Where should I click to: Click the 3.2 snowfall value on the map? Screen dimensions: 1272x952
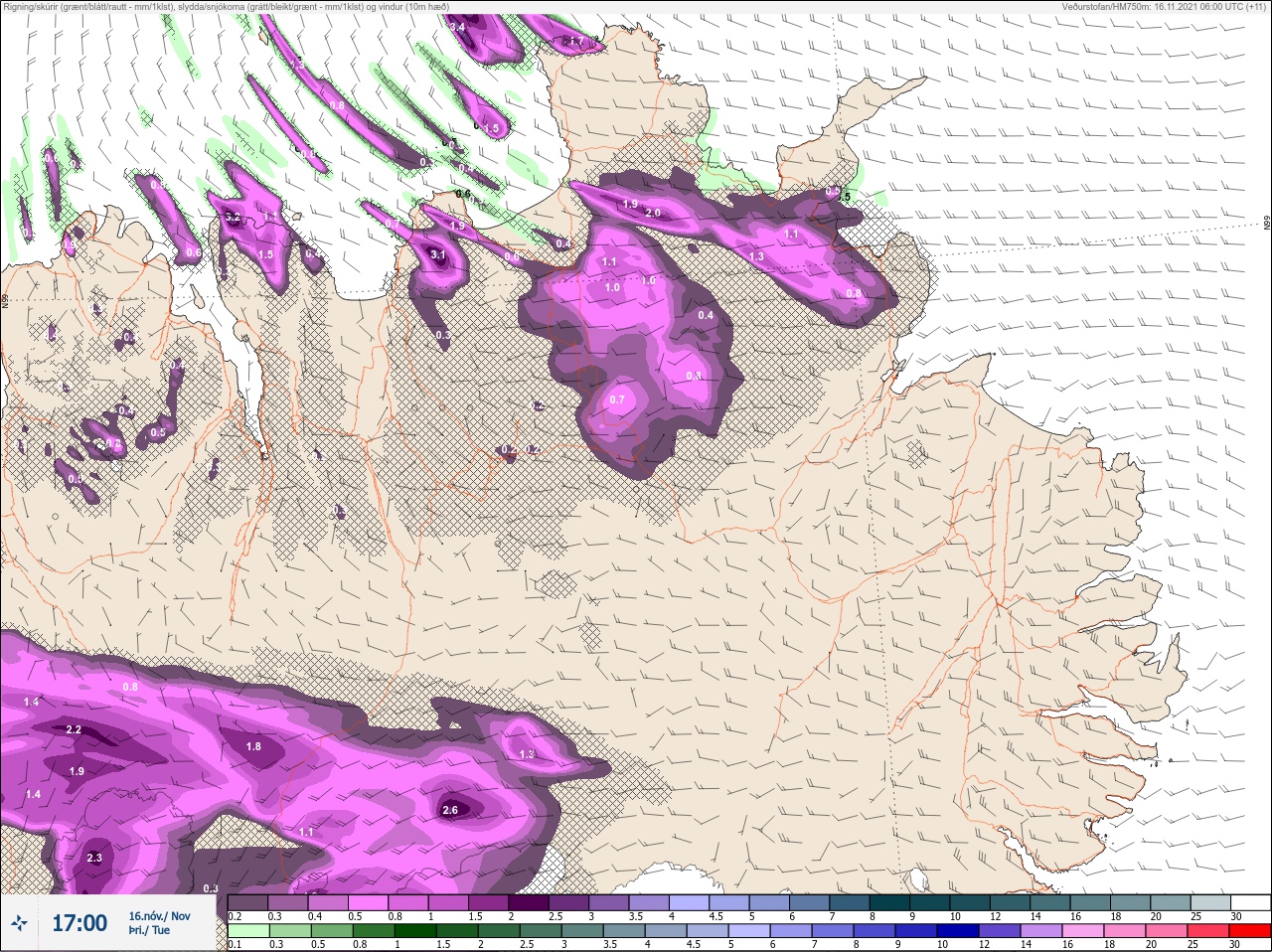pos(233,217)
